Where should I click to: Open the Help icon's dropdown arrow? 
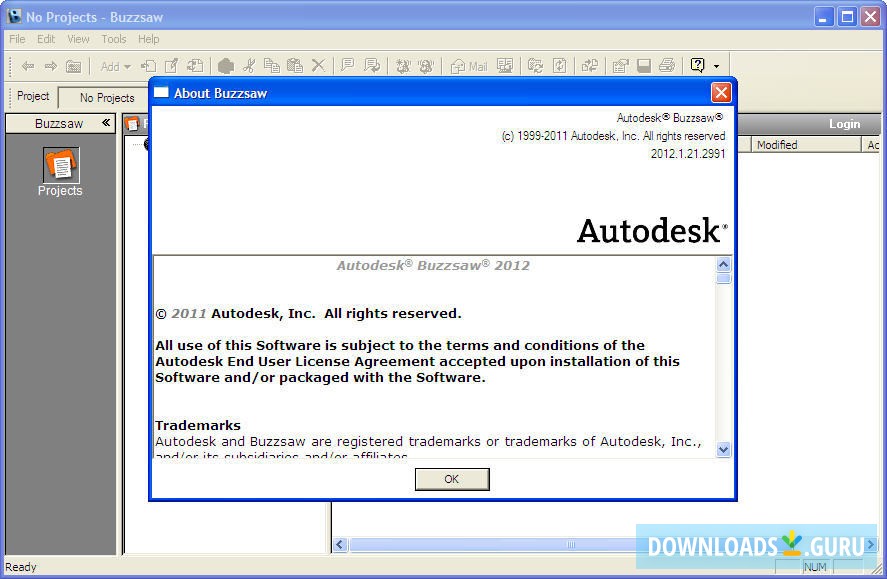coord(714,66)
